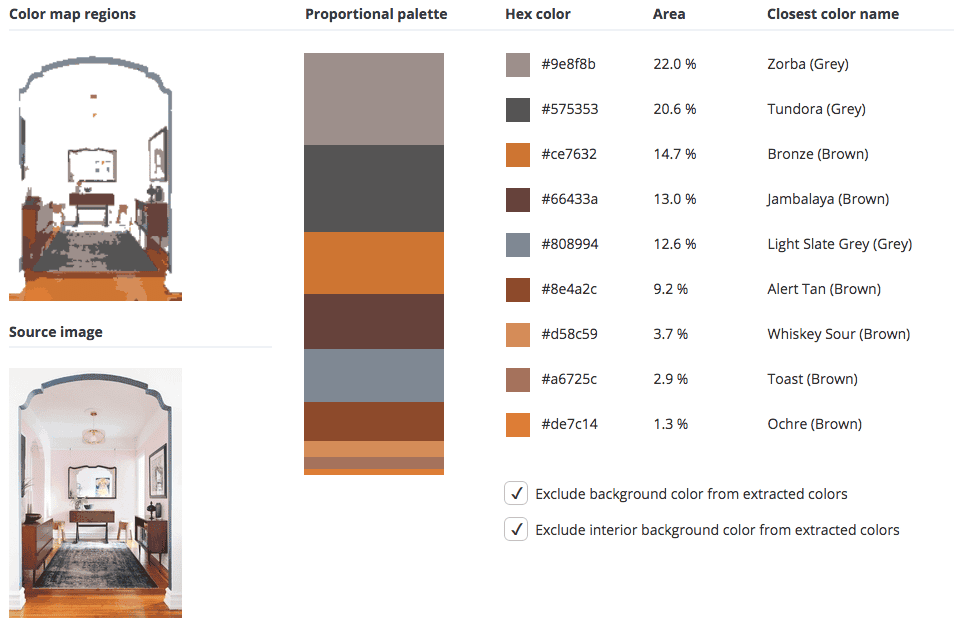Click the Alert Tan #8e4a2c swatch
Image resolution: width=963 pixels, height=630 pixels.
pyautogui.click(x=517, y=290)
